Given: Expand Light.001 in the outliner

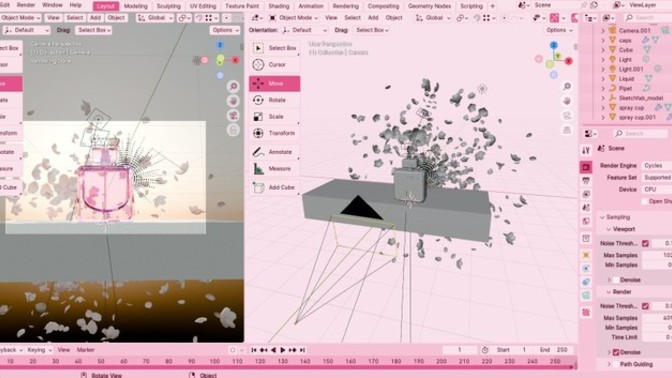Looking at the screenshot, I should (603, 69).
